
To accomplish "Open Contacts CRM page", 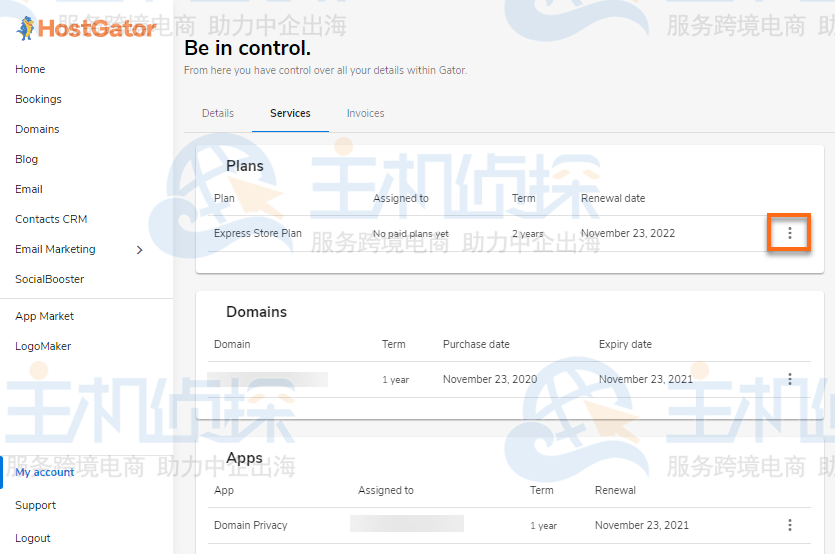I will [x=51, y=219].
